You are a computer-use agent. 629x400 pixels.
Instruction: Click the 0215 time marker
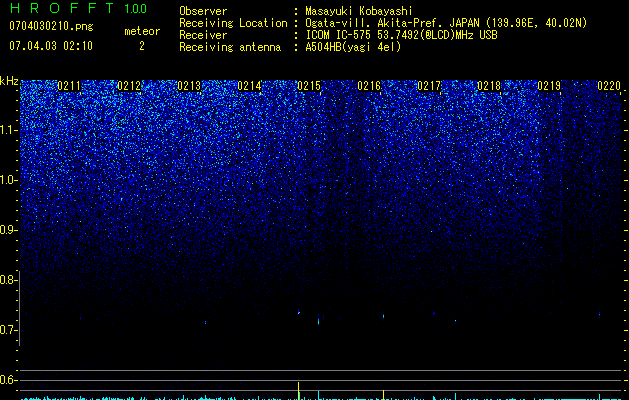(308, 86)
